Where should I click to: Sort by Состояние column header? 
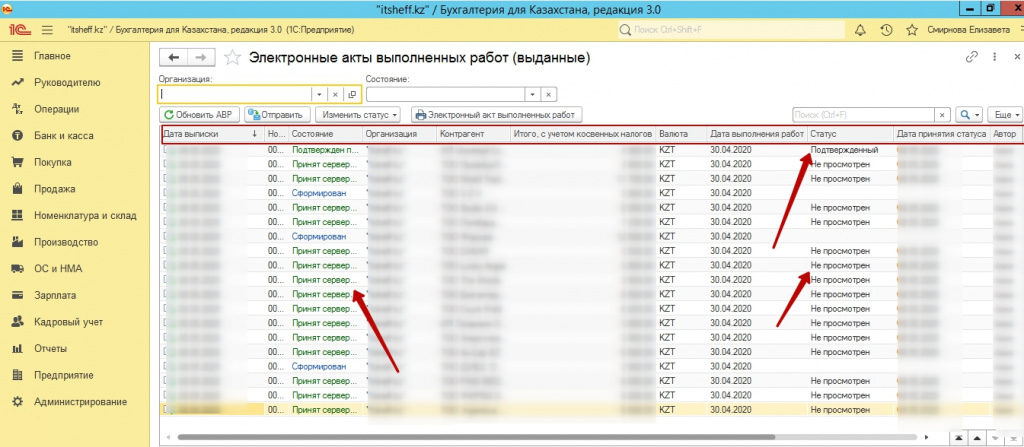point(325,133)
